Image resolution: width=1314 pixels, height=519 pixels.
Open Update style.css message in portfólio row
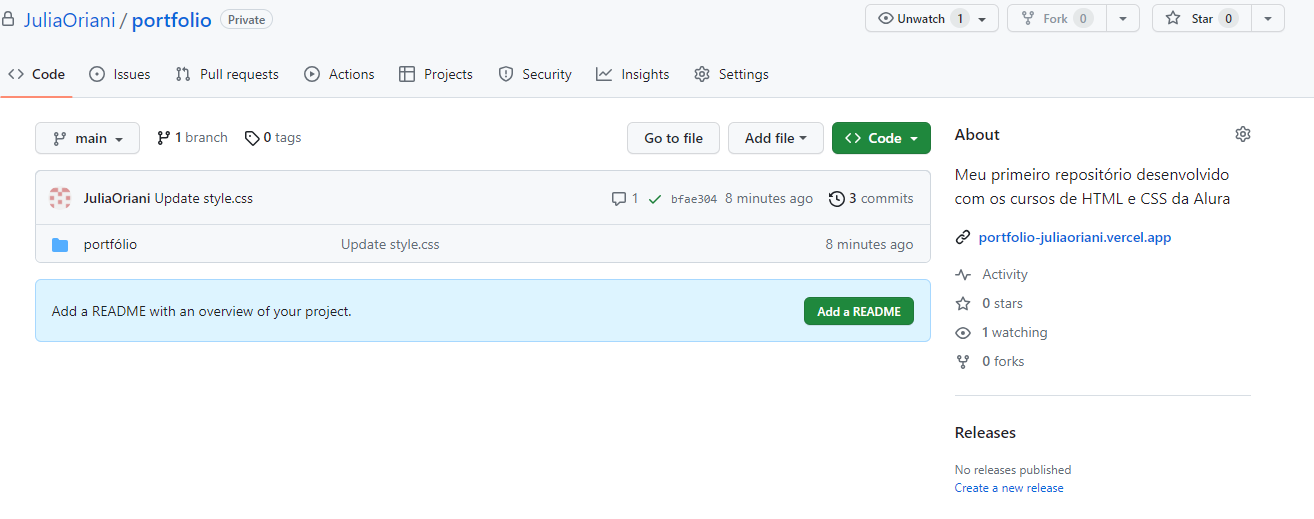tap(390, 244)
